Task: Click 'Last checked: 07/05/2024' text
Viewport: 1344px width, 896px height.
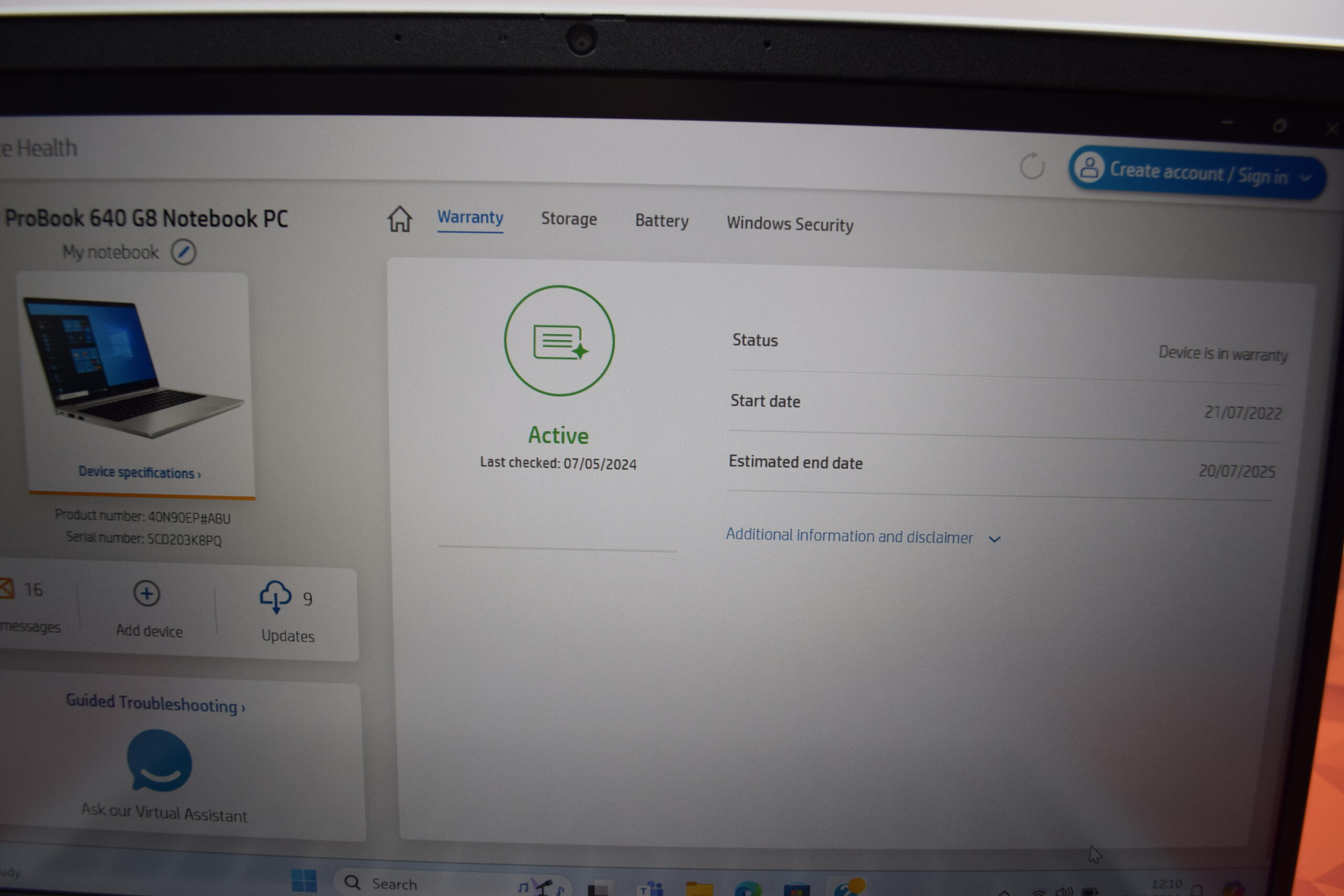Action: 558,463
